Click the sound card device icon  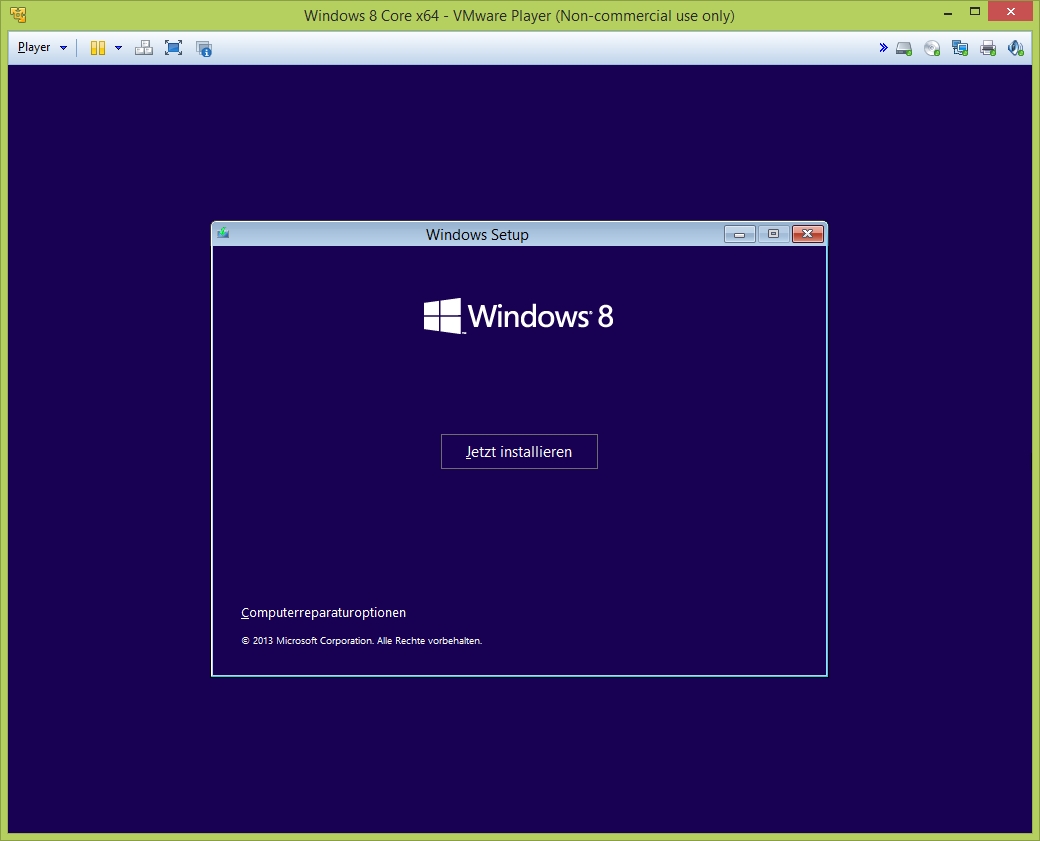click(x=1015, y=48)
